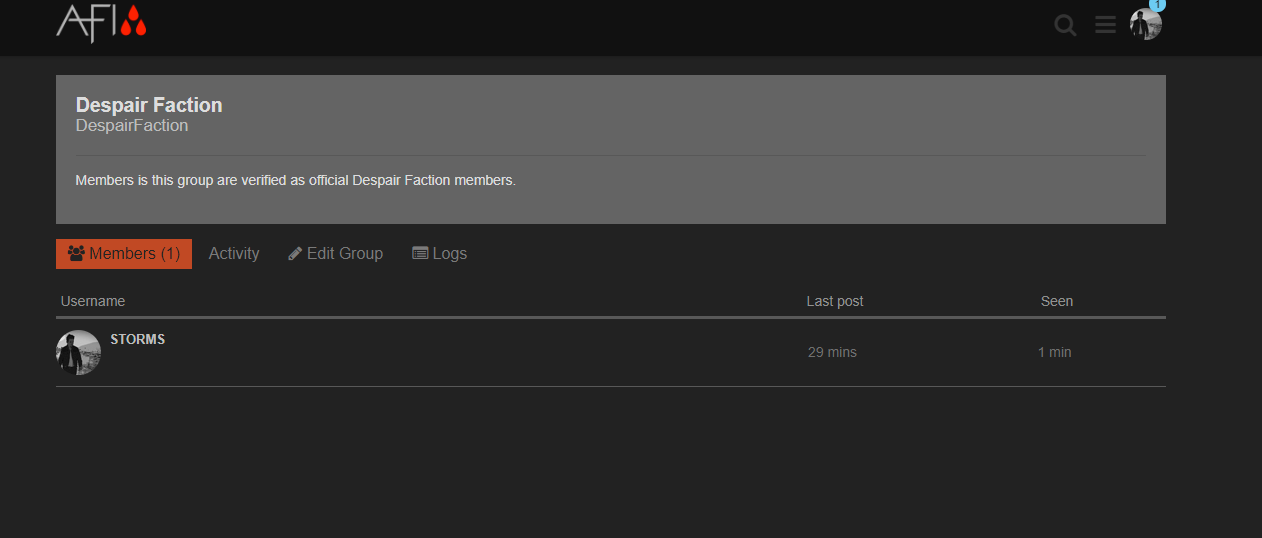
Task: Select the Members (1) tab
Action: pyautogui.click(x=124, y=254)
